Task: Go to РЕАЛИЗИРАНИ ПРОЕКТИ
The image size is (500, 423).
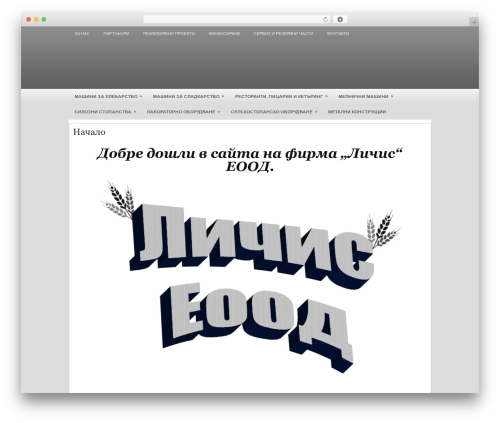Action: pos(169,34)
